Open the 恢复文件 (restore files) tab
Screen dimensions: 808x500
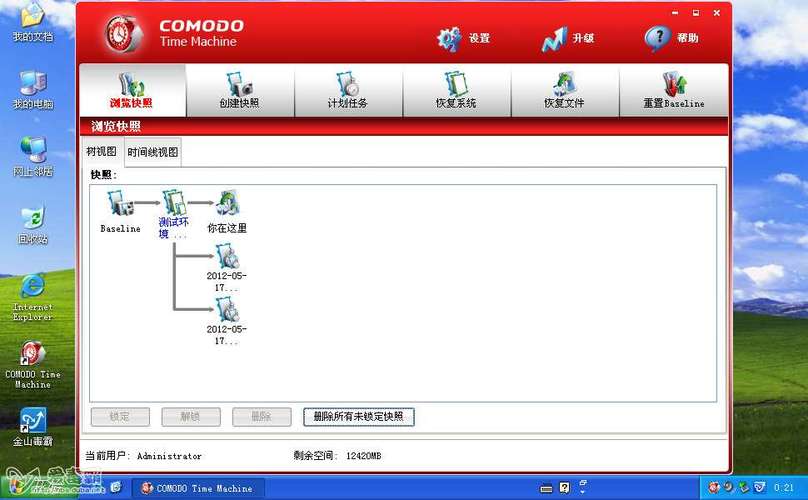[x=565, y=90]
